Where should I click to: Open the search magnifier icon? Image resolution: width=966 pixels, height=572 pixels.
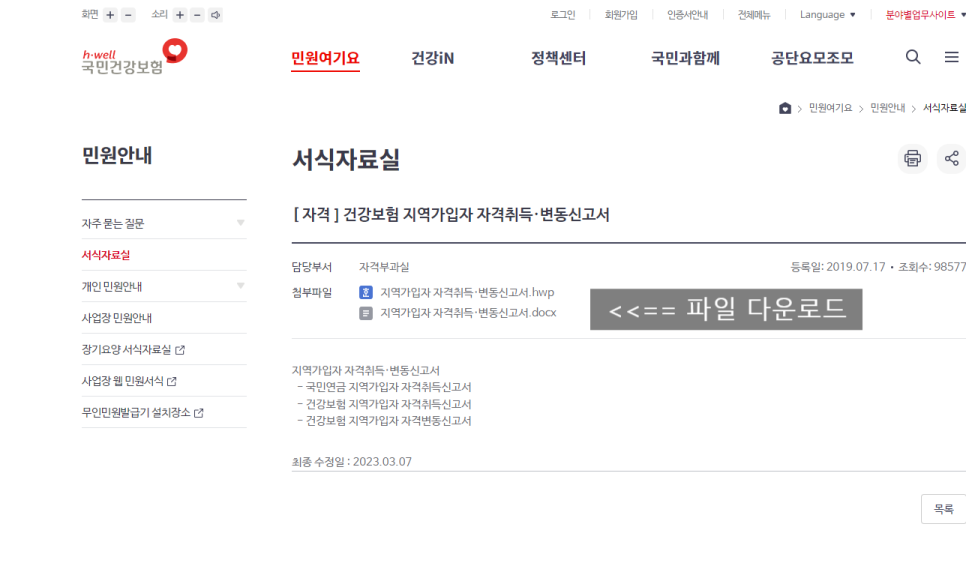tap(913, 57)
